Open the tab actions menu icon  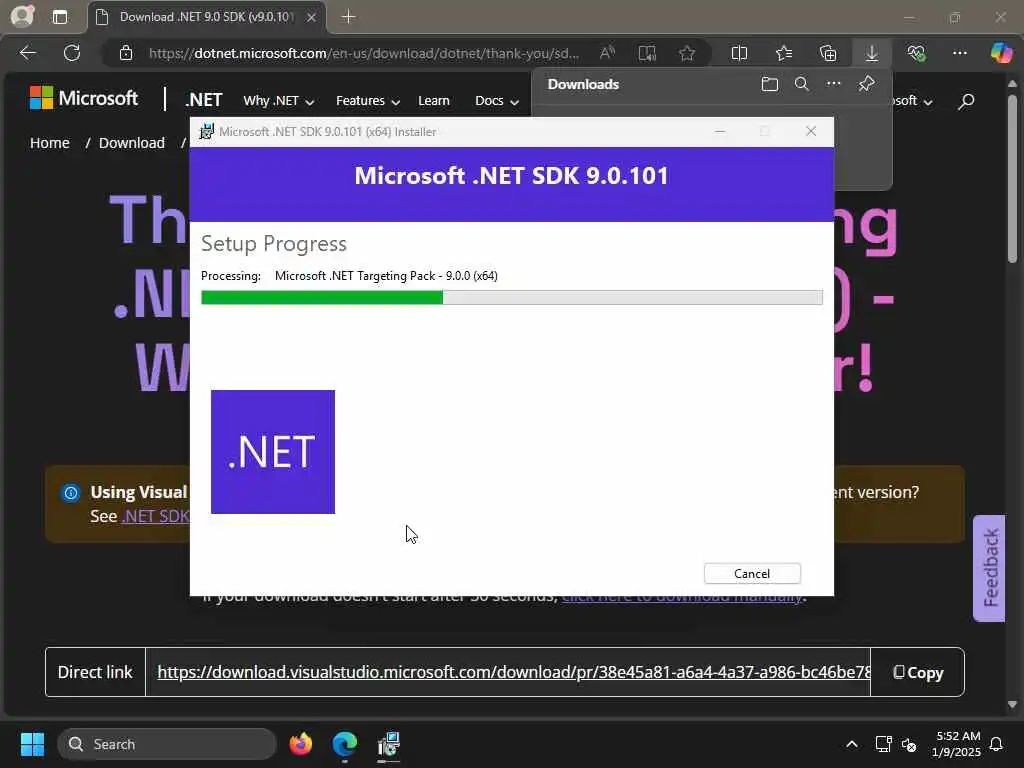60,17
